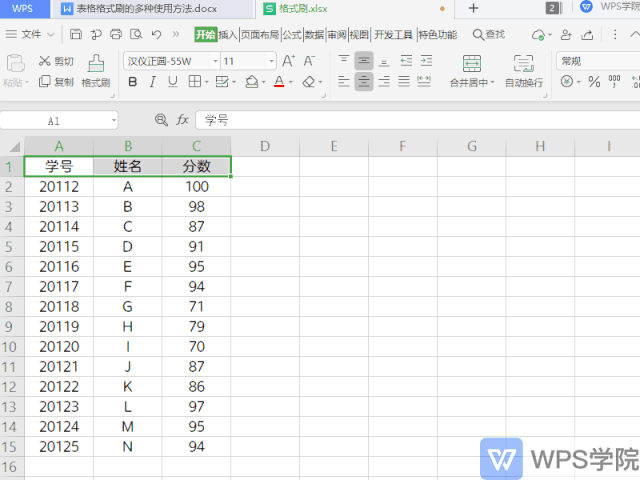Click the new tab plus button
640x480 pixels.
[x=473, y=8]
